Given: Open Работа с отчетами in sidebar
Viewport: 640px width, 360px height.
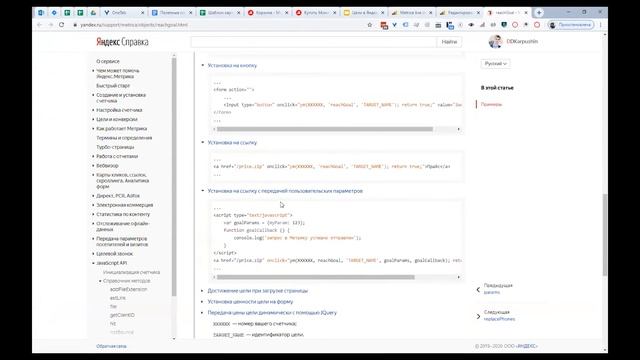Looking at the screenshot, I should (x=117, y=156).
